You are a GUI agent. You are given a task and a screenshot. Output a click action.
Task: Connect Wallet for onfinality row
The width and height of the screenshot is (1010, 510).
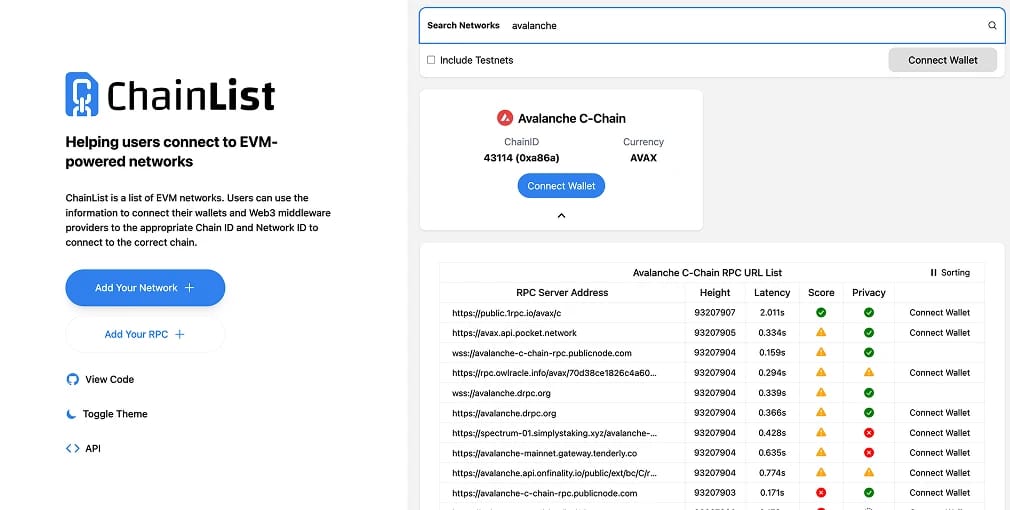[940, 473]
